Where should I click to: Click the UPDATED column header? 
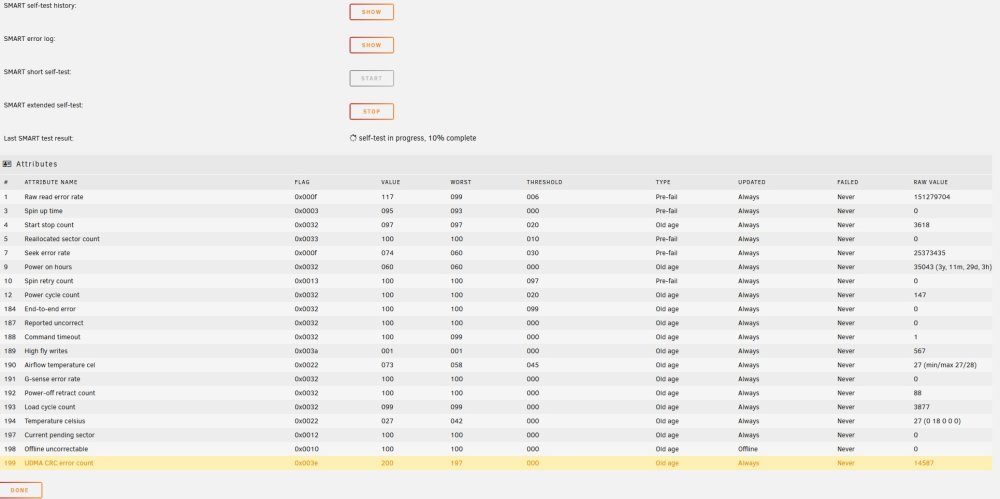tap(752, 182)
